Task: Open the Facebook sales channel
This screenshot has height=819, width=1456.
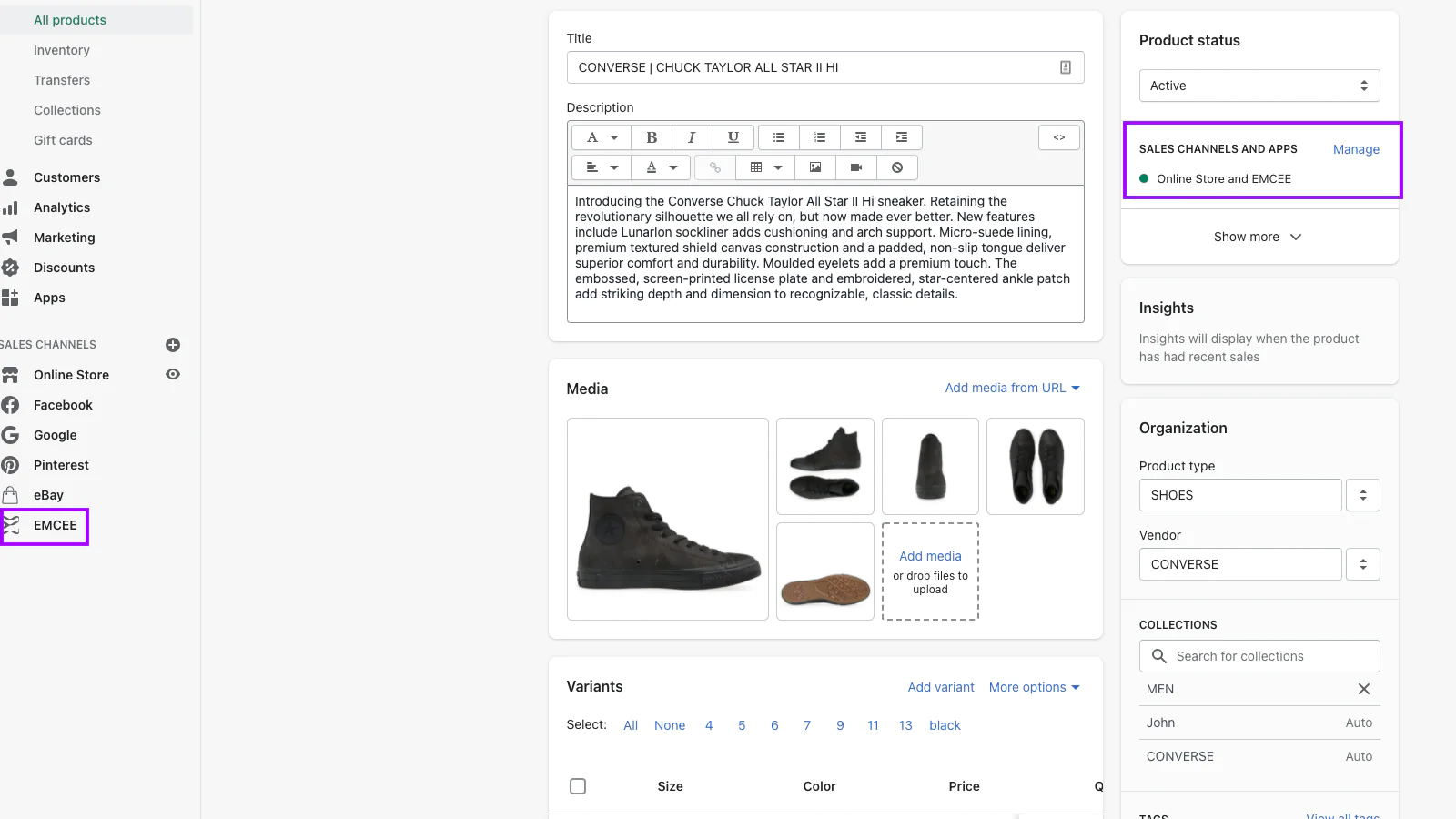Action: coord(63,405)
